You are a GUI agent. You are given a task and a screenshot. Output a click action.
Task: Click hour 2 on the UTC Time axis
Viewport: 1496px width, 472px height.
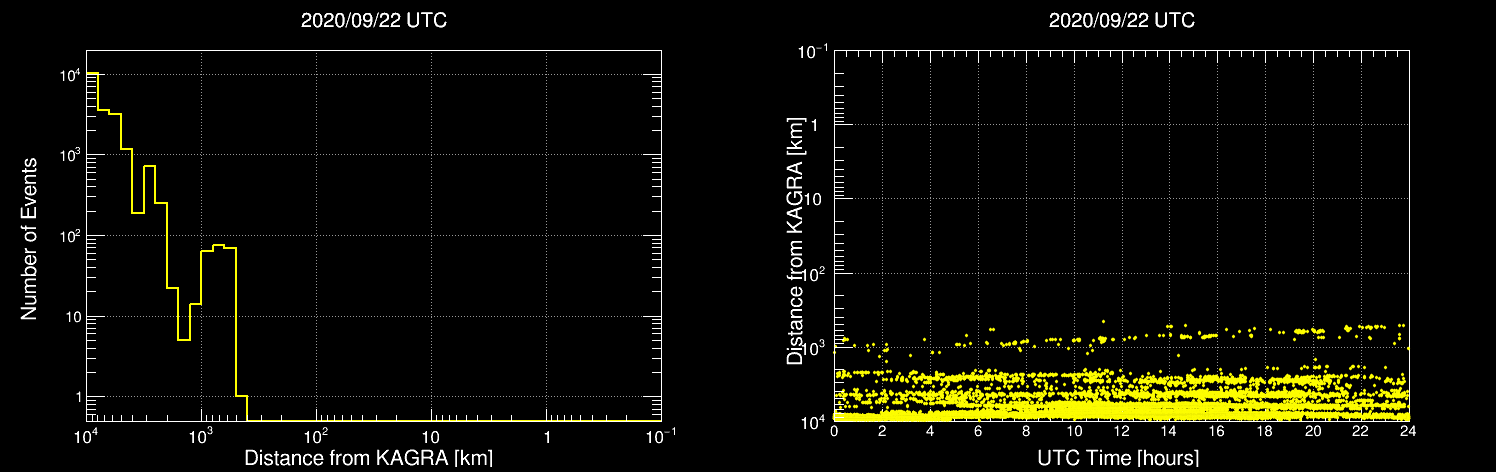pyautogui.click(x=882, y=431)
